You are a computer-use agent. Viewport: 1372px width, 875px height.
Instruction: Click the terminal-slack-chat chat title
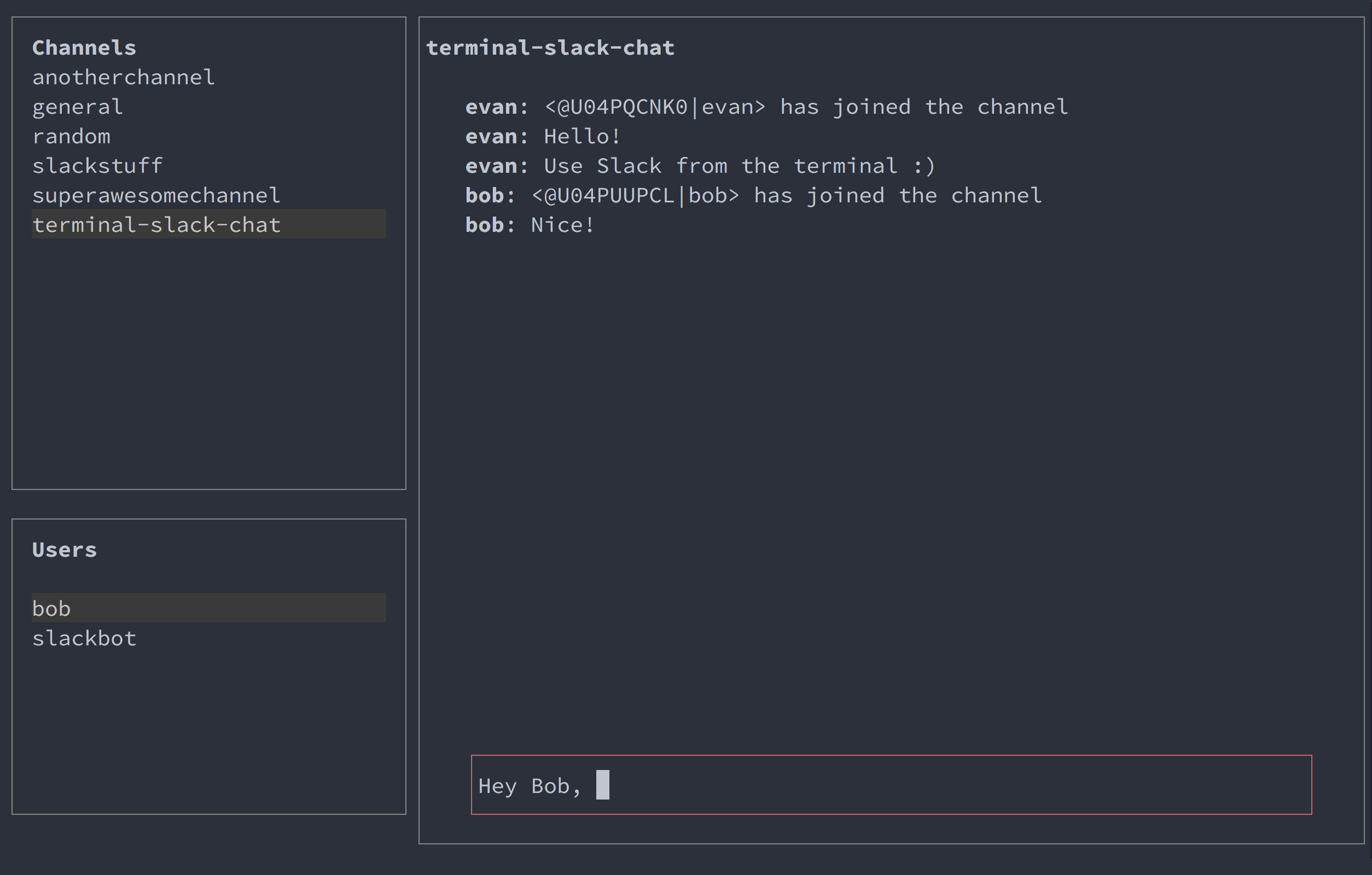(x=550, y=48)
